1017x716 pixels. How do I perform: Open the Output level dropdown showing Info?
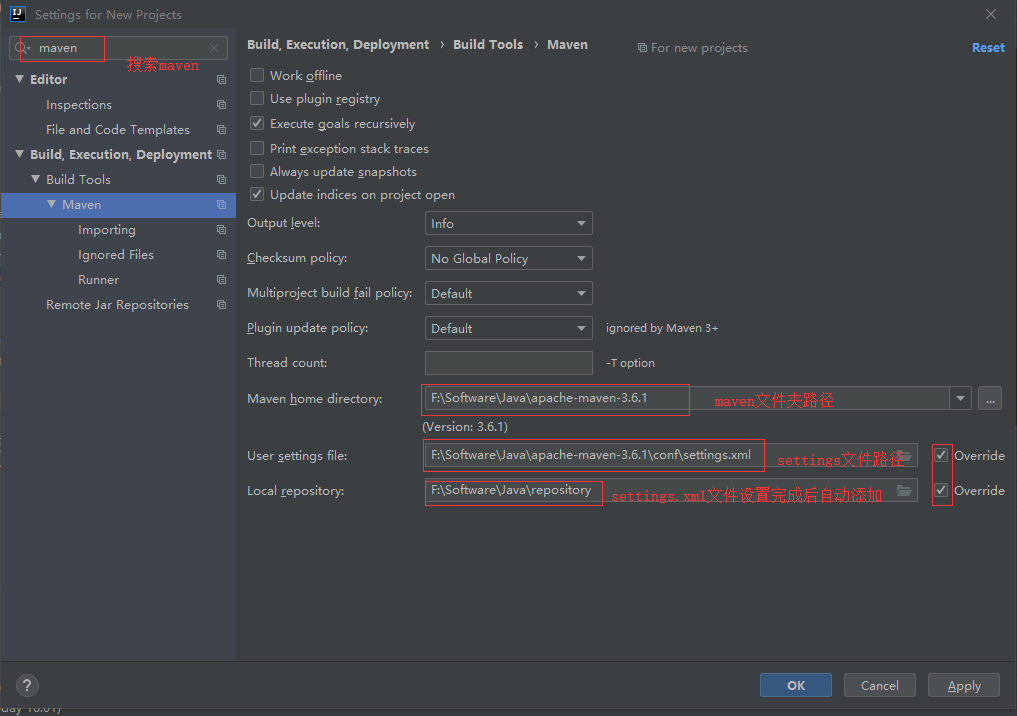point(508,223)
